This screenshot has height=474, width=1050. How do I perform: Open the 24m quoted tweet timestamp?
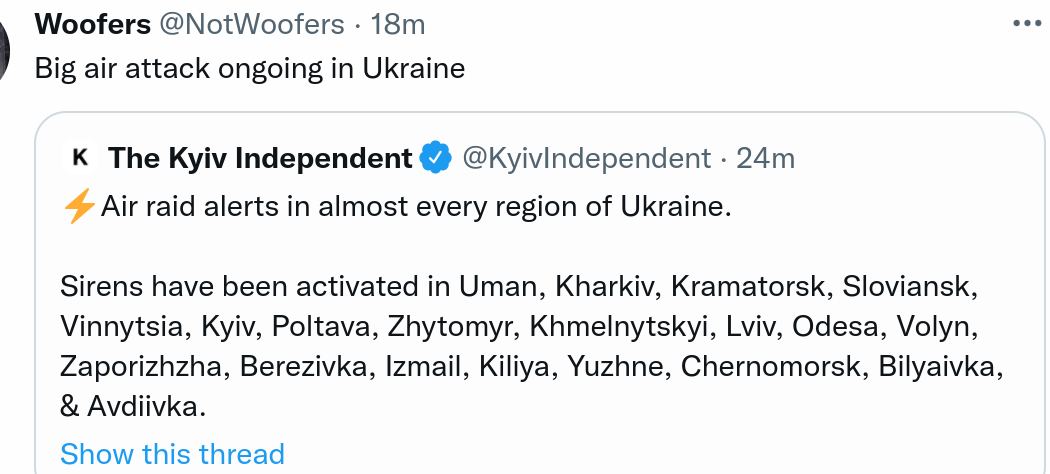(765, 159)
